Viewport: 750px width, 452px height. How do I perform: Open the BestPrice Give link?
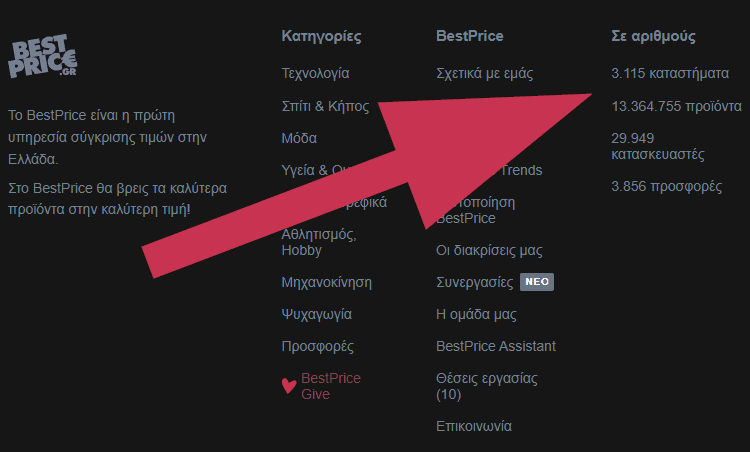click(x=331, y=386)
